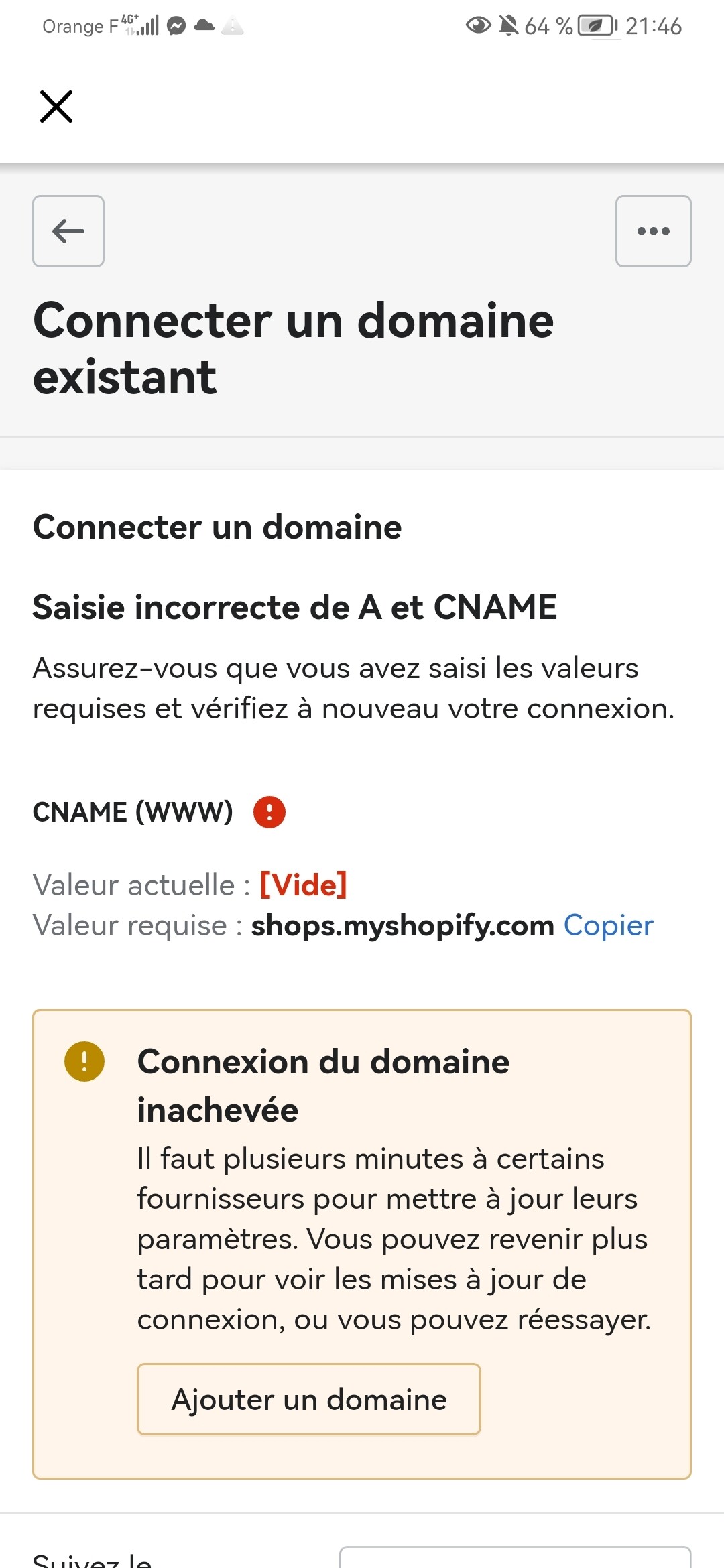Click the red CNAME error alert icon
724x1568 pixels.
[x=269, y=812]
